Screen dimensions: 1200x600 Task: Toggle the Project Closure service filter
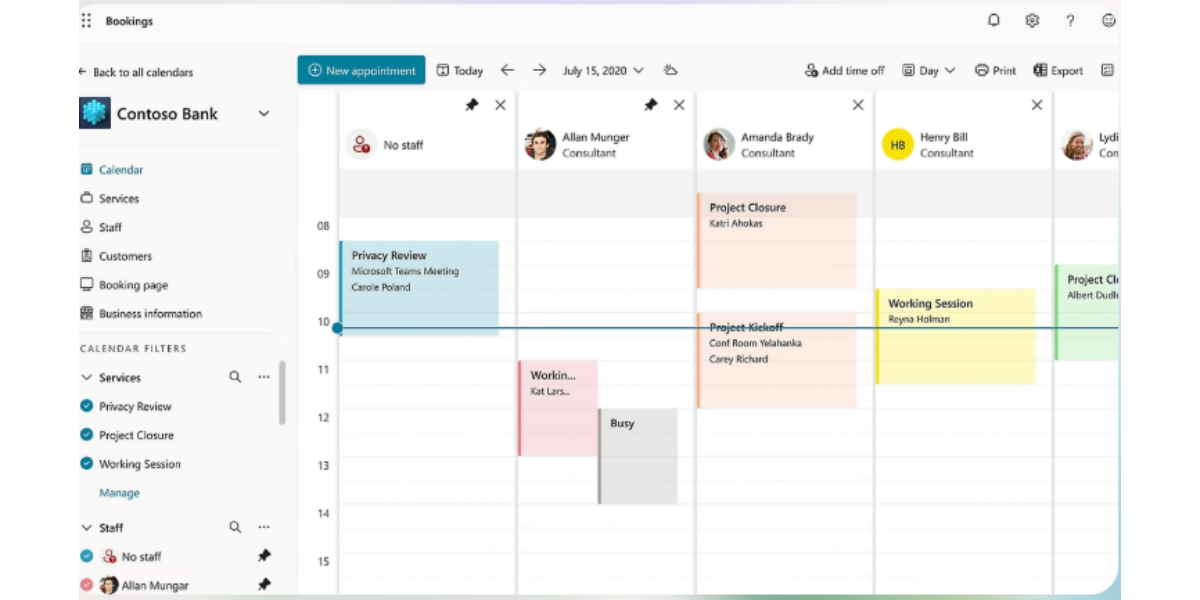pyautogui.click(x=91, y=435)
